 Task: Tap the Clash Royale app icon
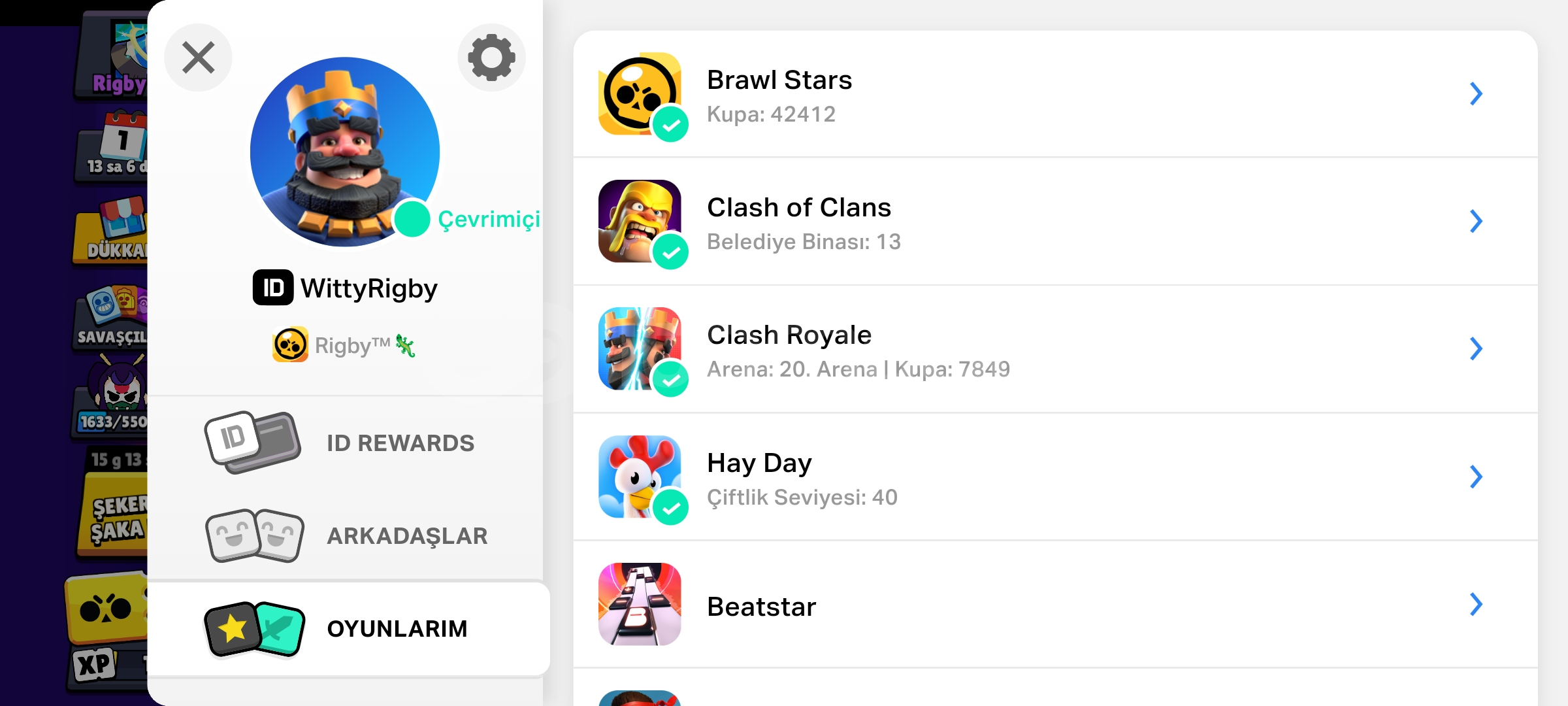click(640, 348)
